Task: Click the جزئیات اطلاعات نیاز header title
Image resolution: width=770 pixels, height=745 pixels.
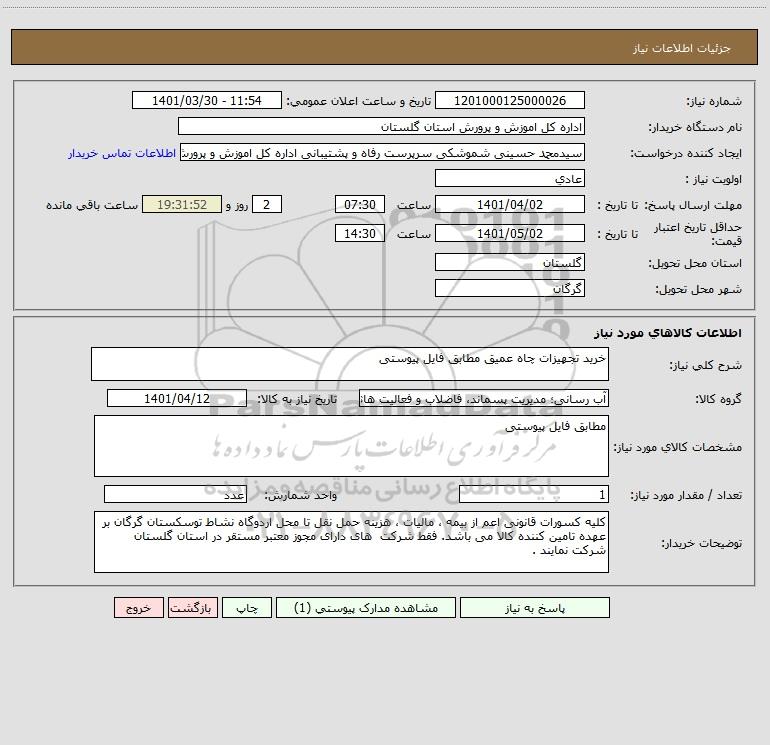Action: [x=682, y=48]
